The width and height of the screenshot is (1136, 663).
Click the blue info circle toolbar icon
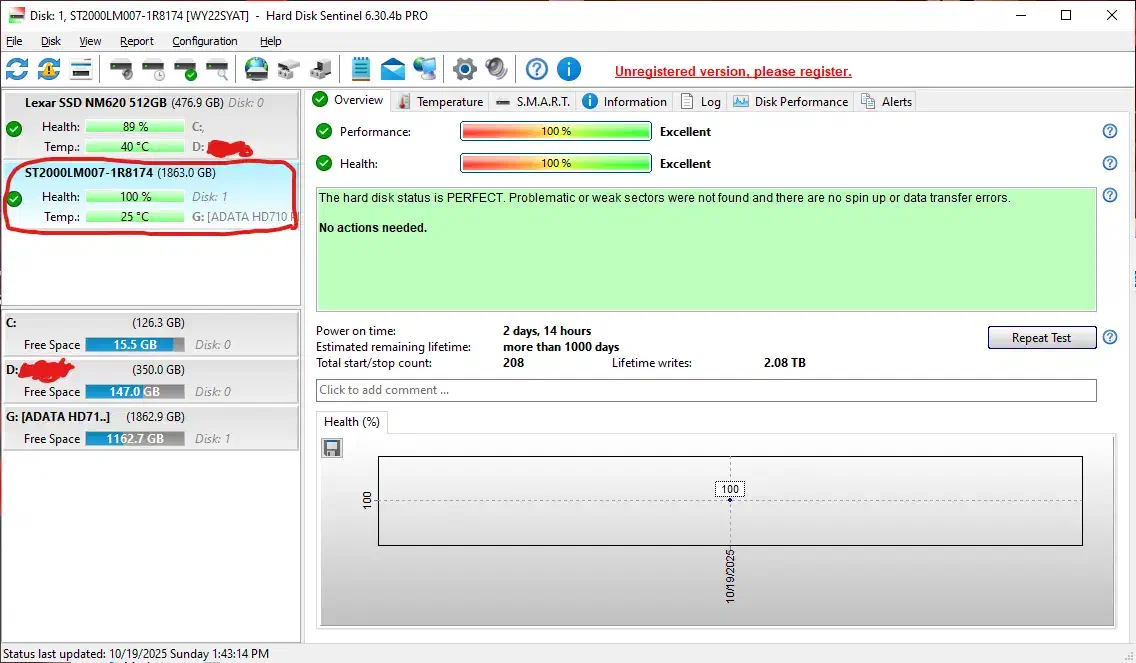(x=569, y=69)
